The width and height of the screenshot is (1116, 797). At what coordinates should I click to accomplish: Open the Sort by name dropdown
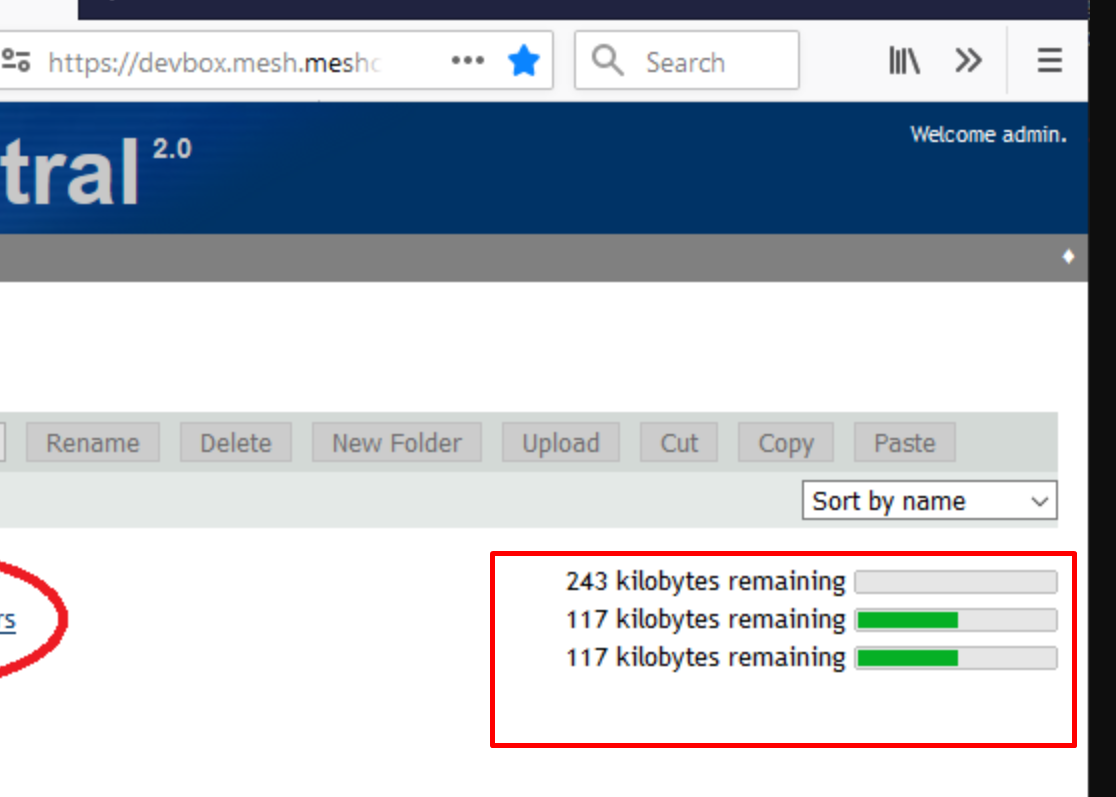[930, 501]
